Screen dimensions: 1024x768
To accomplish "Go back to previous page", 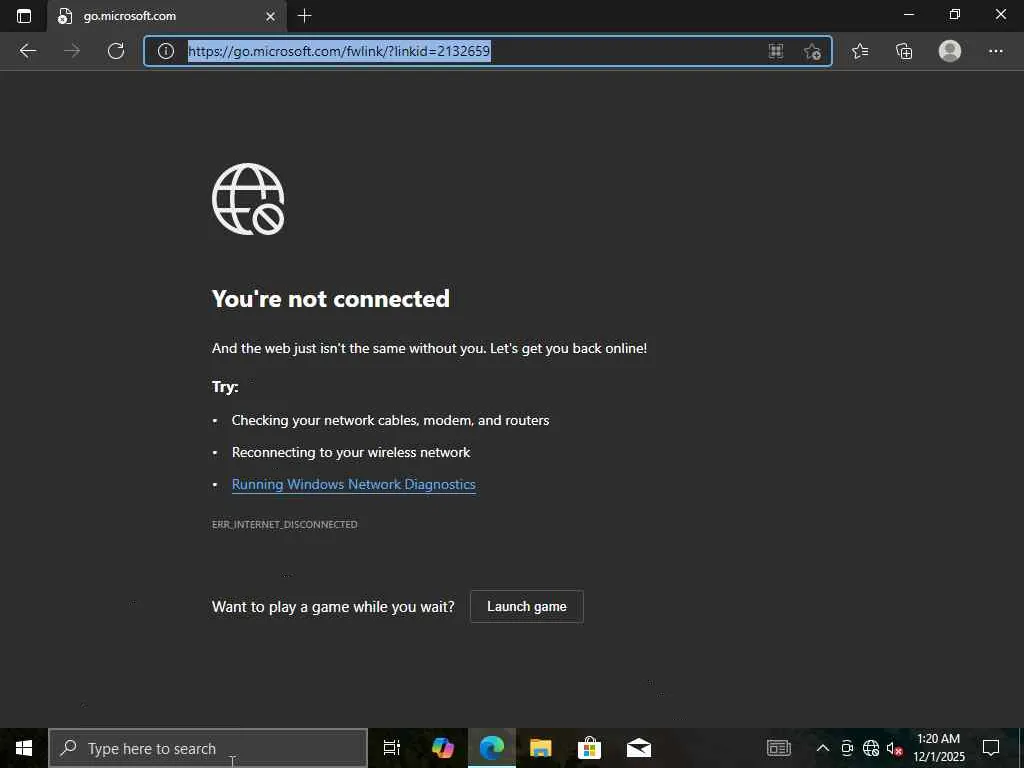I will click(27, 51).
